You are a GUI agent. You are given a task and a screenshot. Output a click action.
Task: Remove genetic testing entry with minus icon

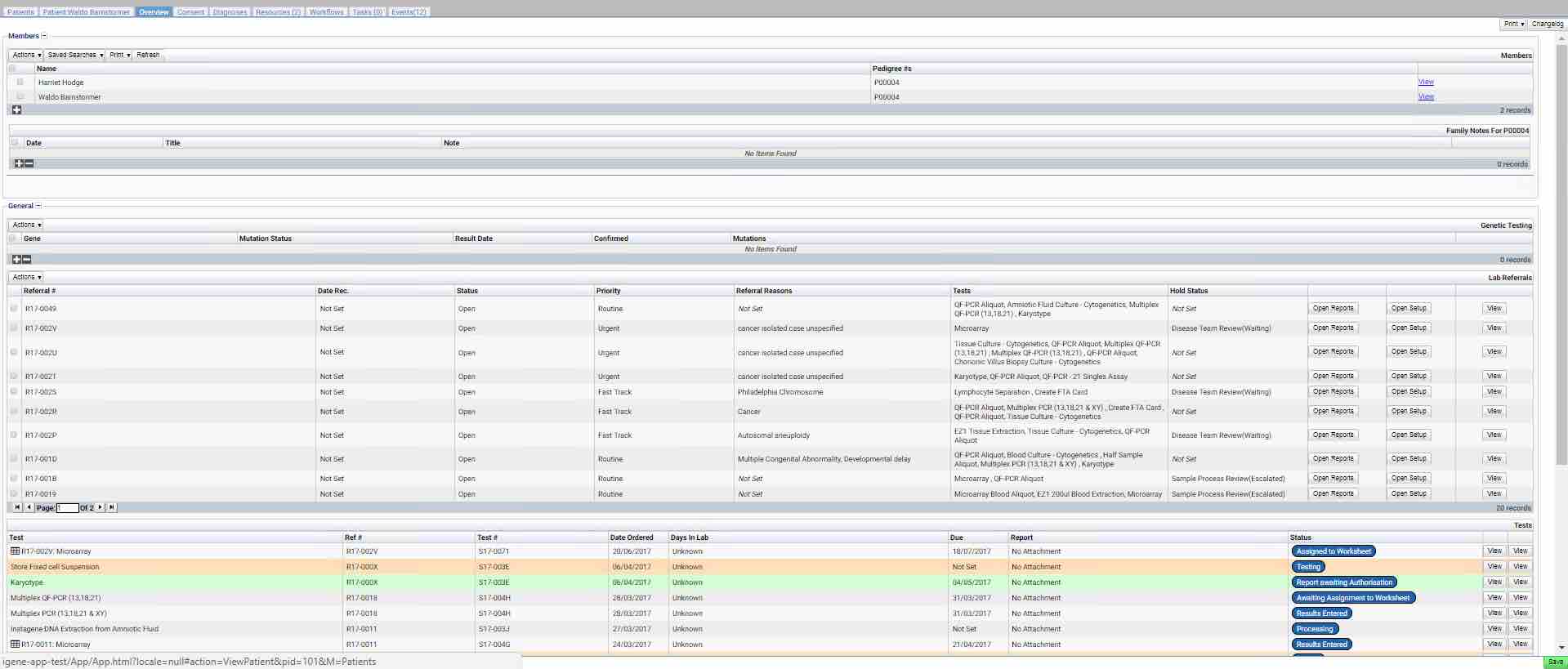pyautogui.click(x=26, y=259)
